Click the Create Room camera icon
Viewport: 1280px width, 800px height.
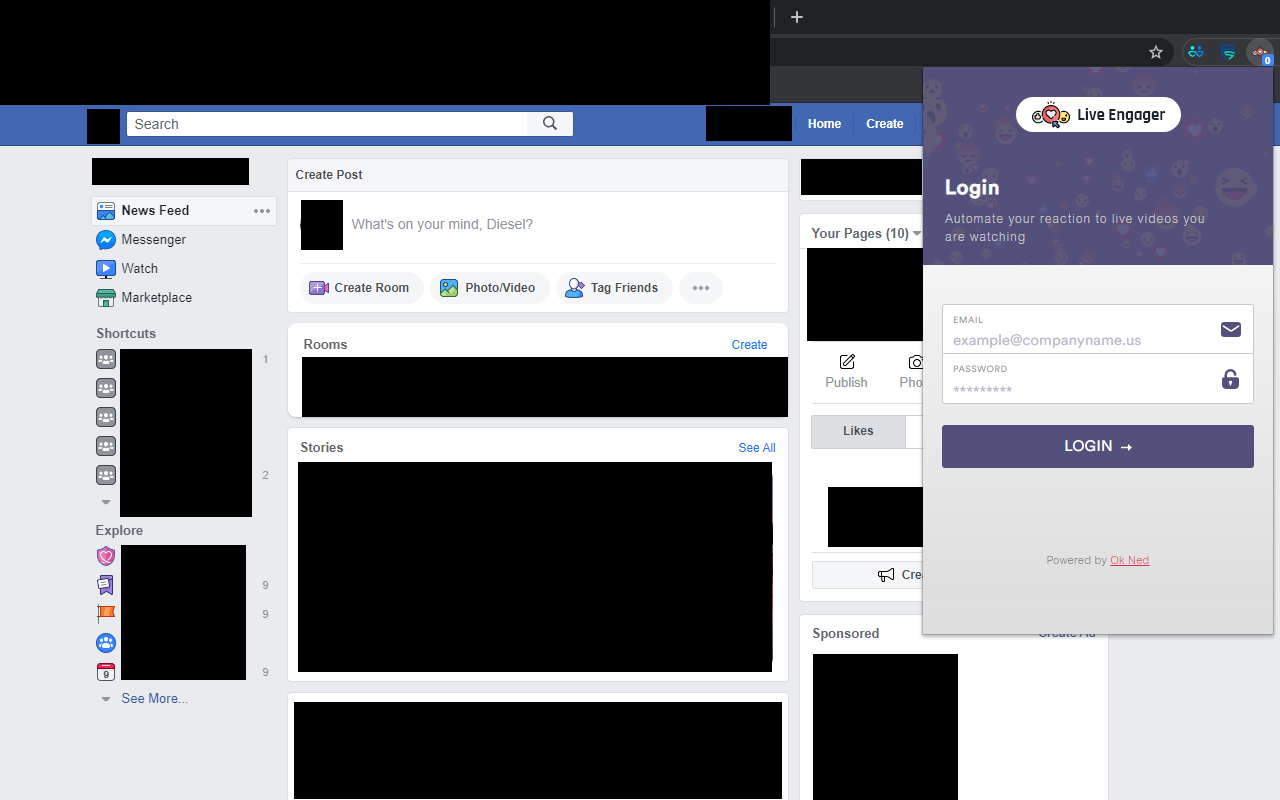(x=319, y=288)
